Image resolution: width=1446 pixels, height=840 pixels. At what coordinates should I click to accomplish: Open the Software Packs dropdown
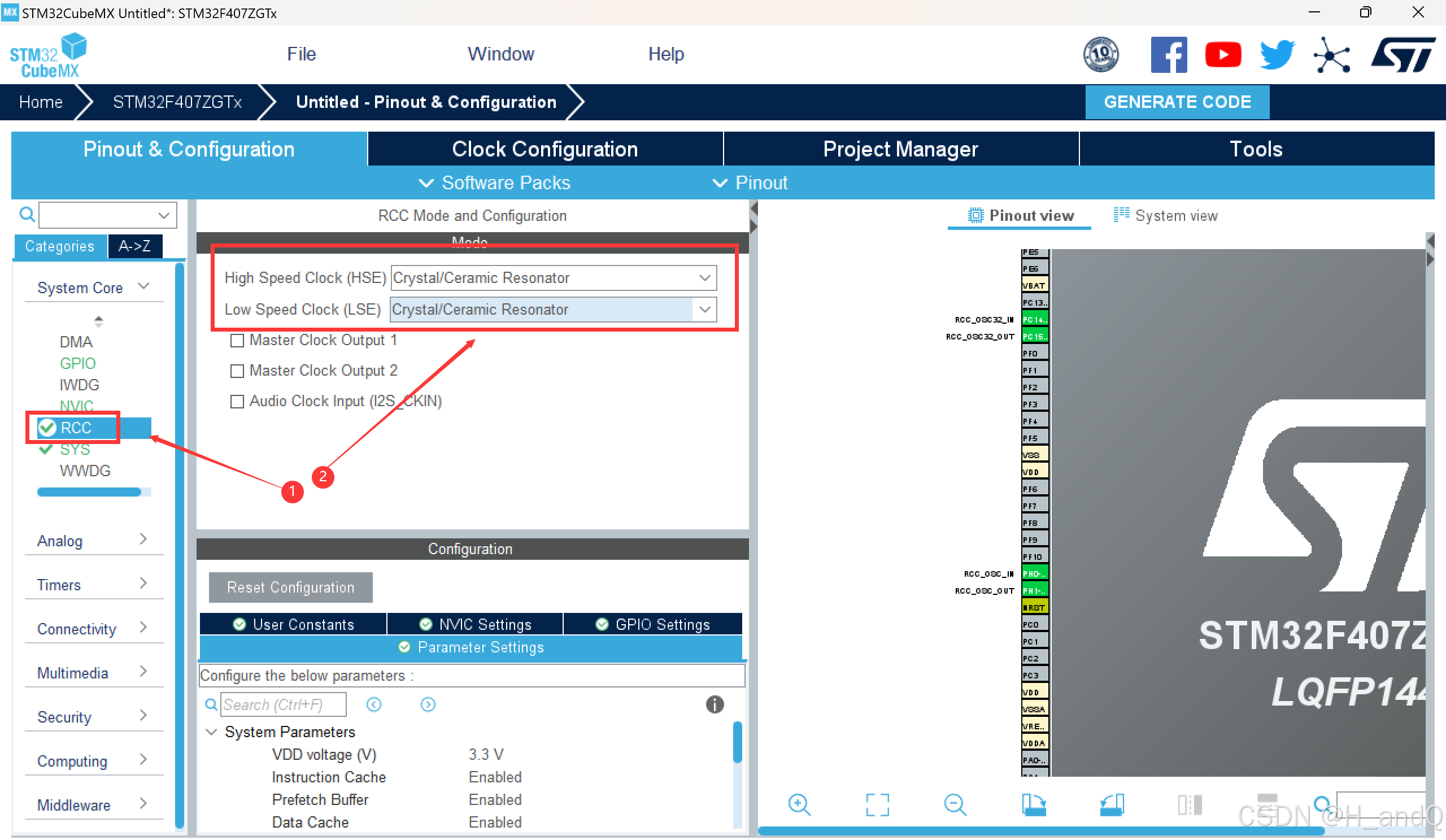tap(494, 183)
